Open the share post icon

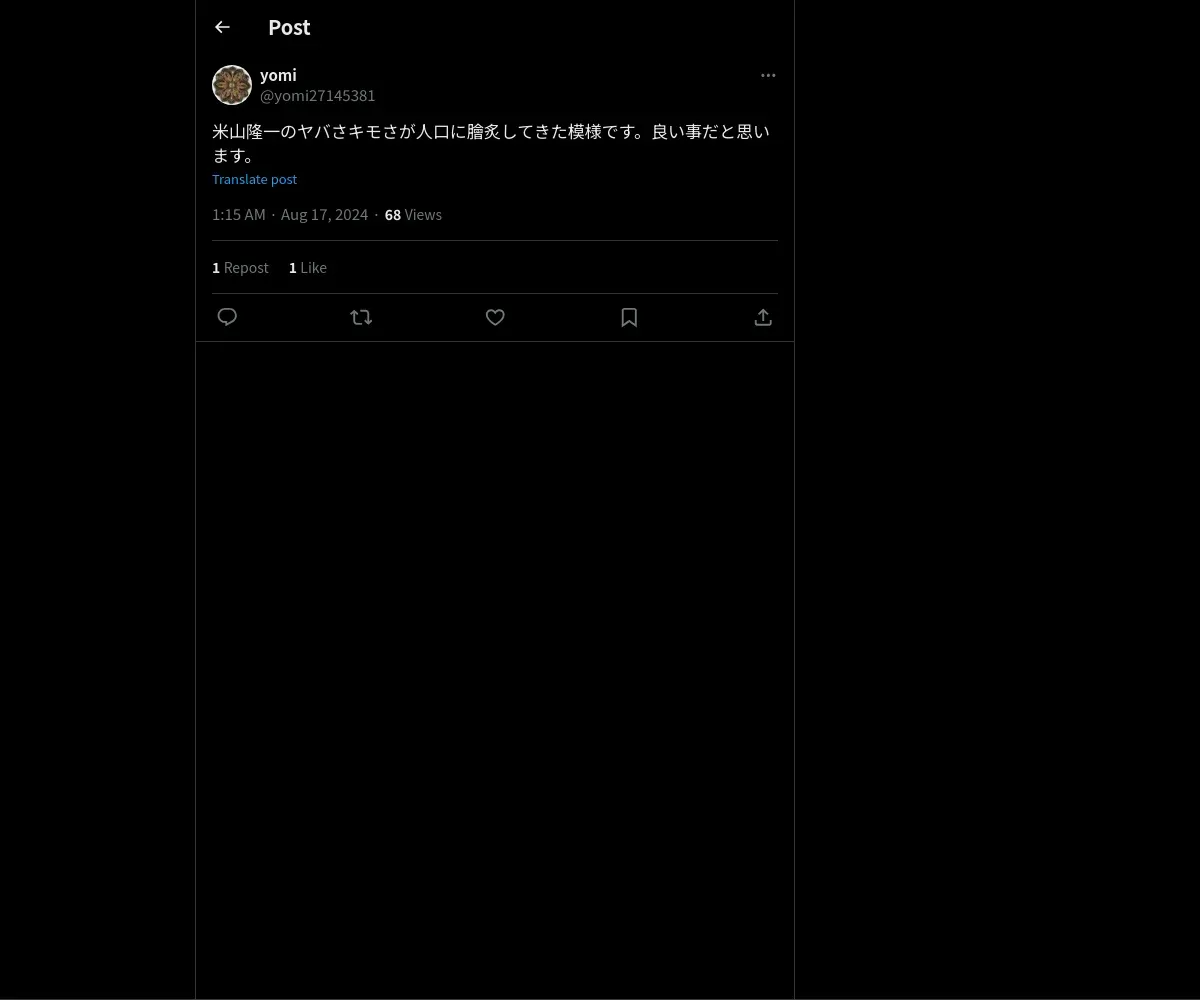[763, 317]
